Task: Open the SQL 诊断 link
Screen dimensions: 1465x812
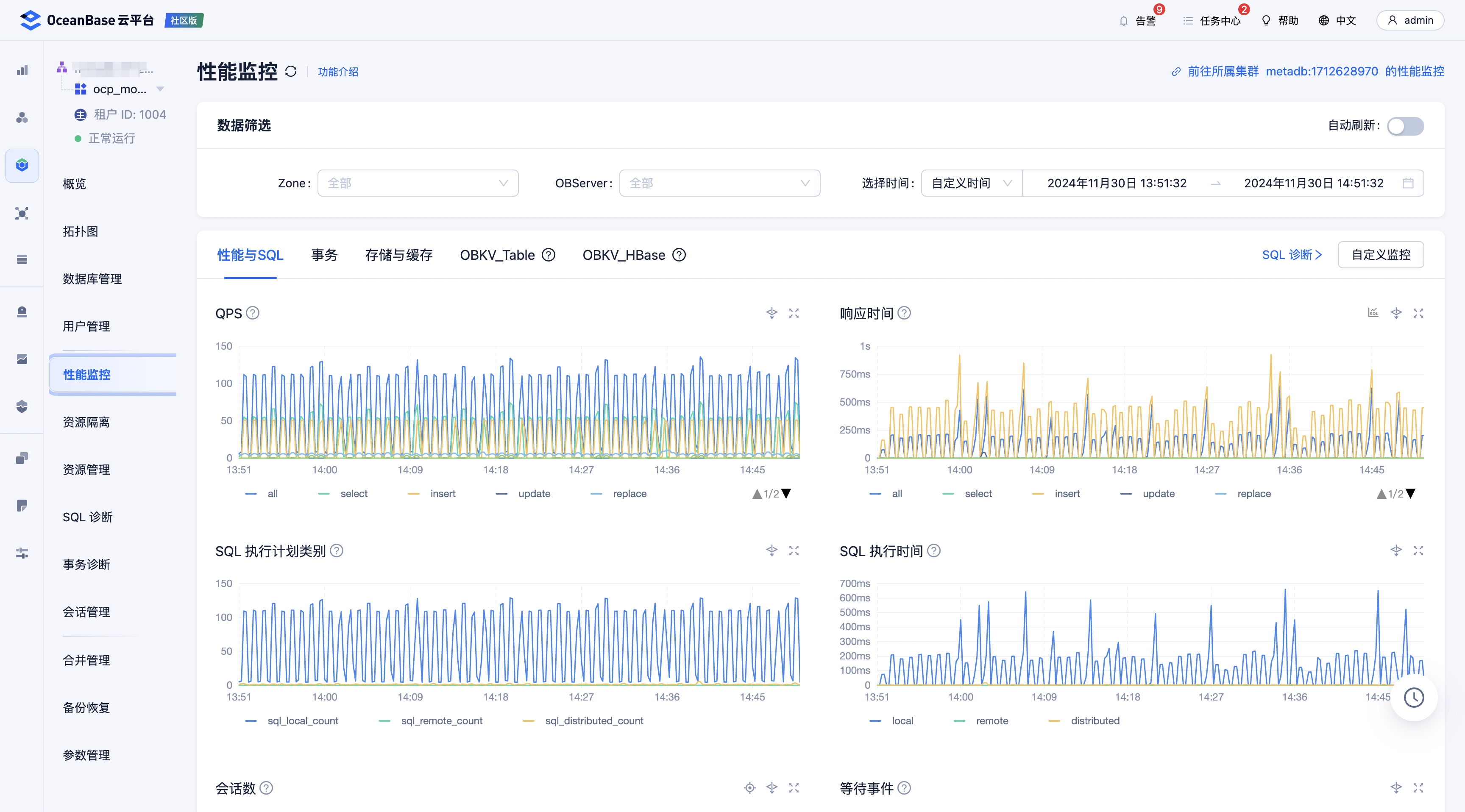Action: (1292, 255)
